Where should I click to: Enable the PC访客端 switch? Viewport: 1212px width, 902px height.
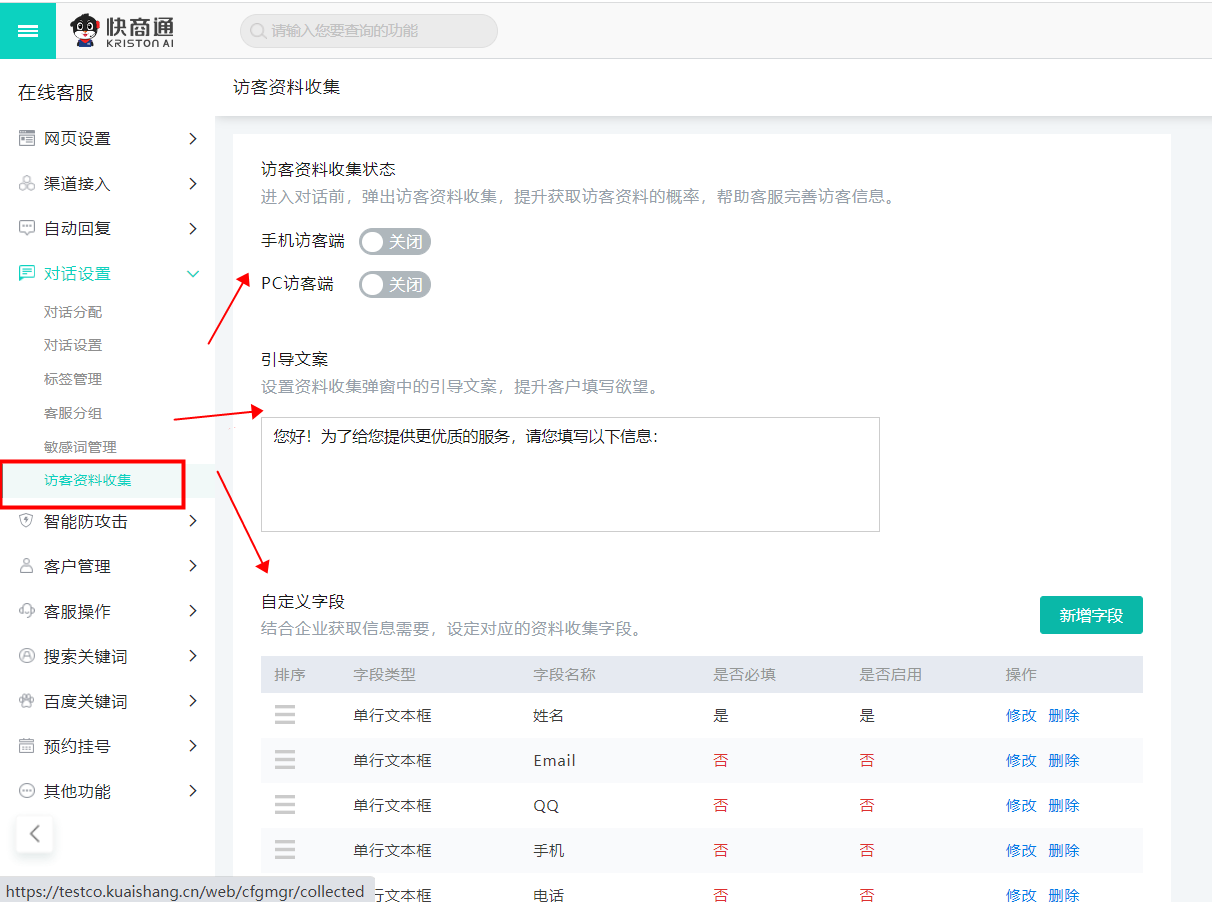pyautogui.click(x=394, y=285)
